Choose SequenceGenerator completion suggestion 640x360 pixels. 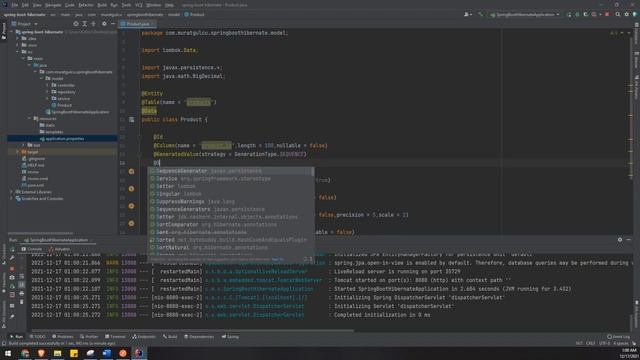click(231, 171)
